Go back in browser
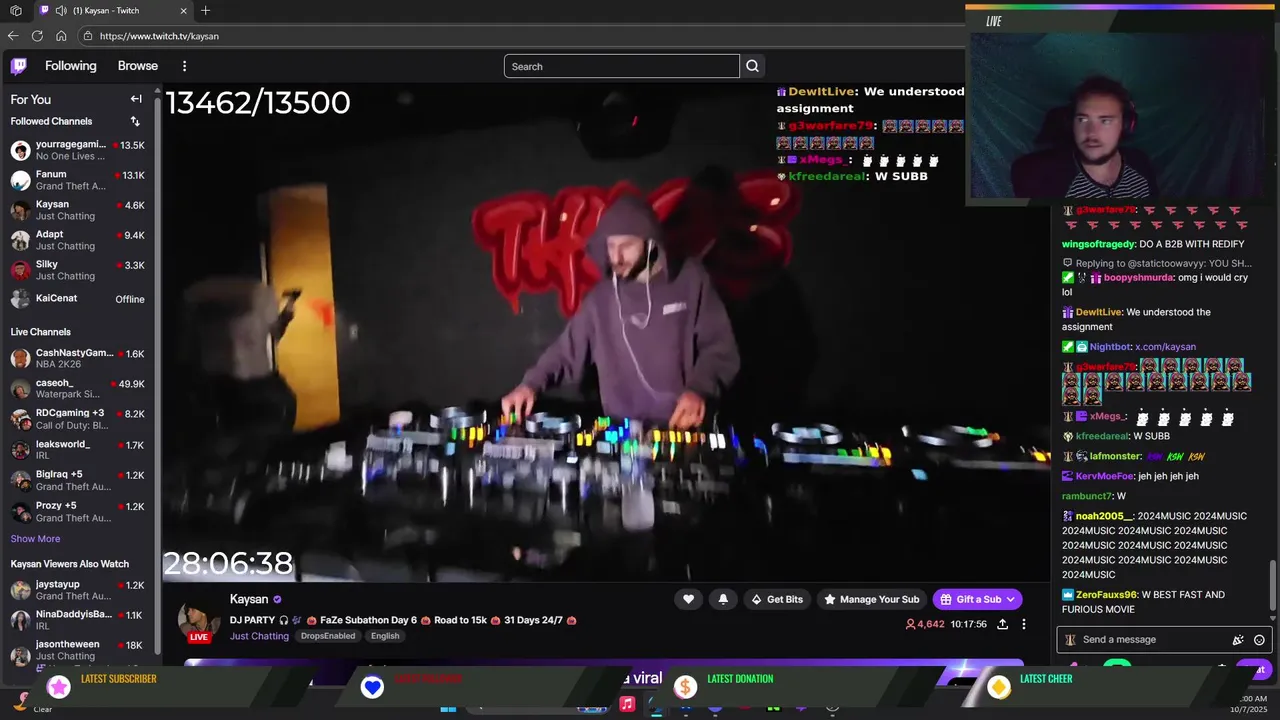This screenshot has height=720, width=1280. point(13,36)
